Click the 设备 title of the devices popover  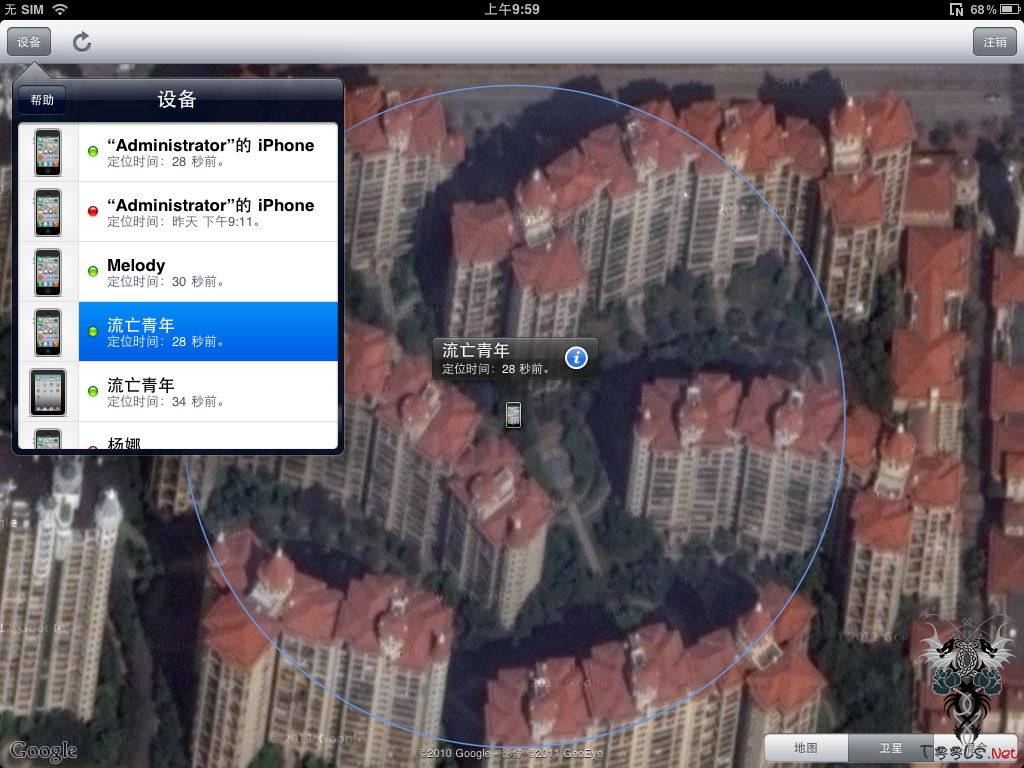coord(176,99)
